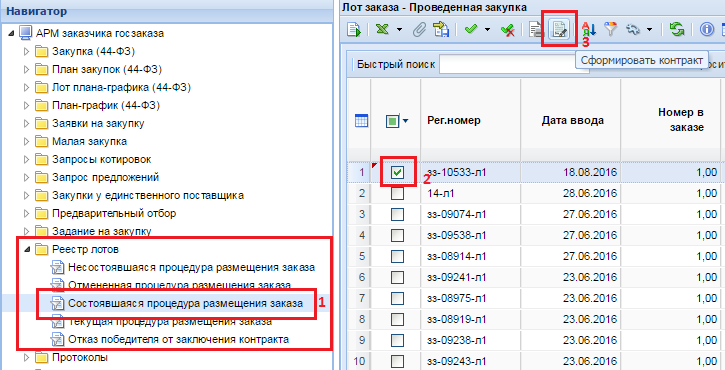This screenshot has width=725, height=370.
Task: Click the print document icon
Action: coord(535,30)
